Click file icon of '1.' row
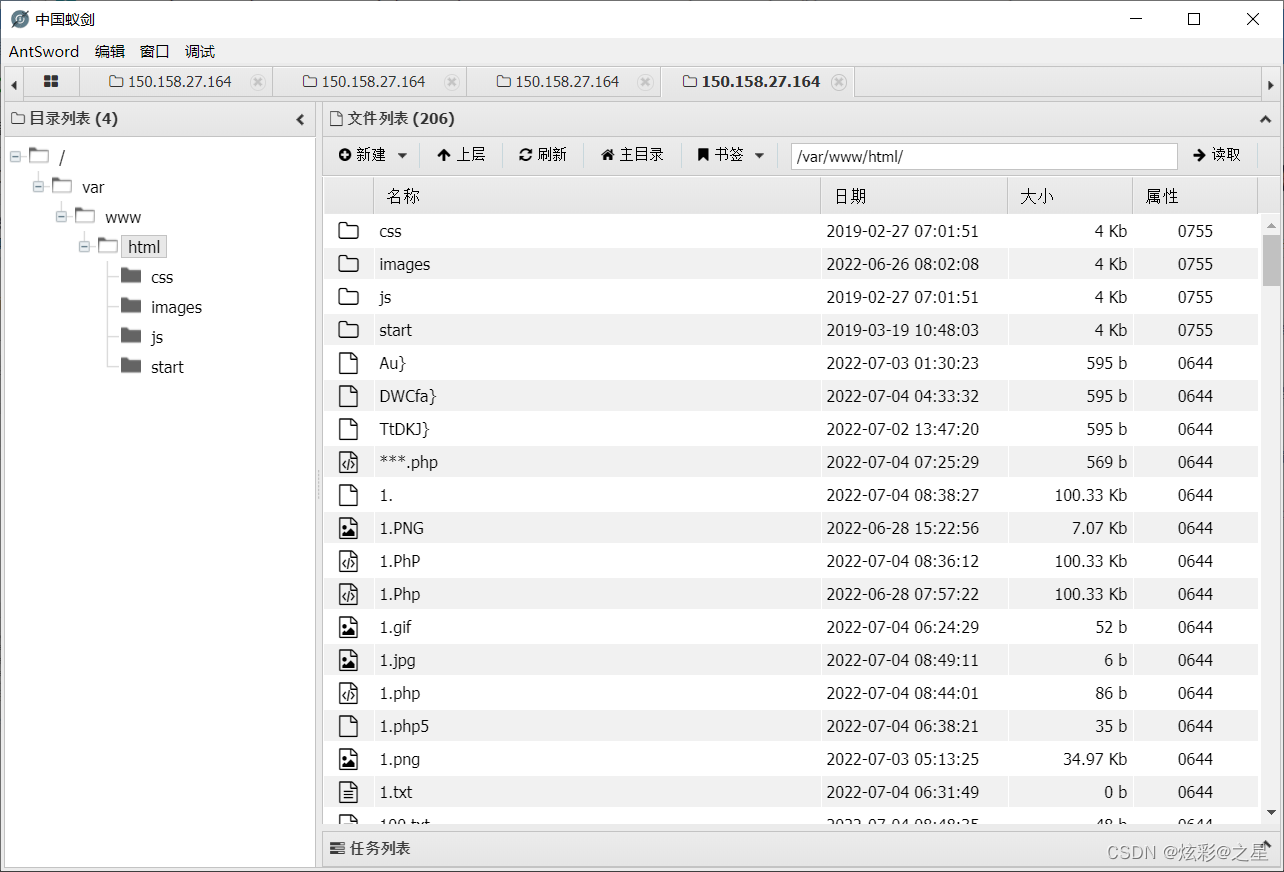The image size is (1284, 872). (x=348, y=495)
